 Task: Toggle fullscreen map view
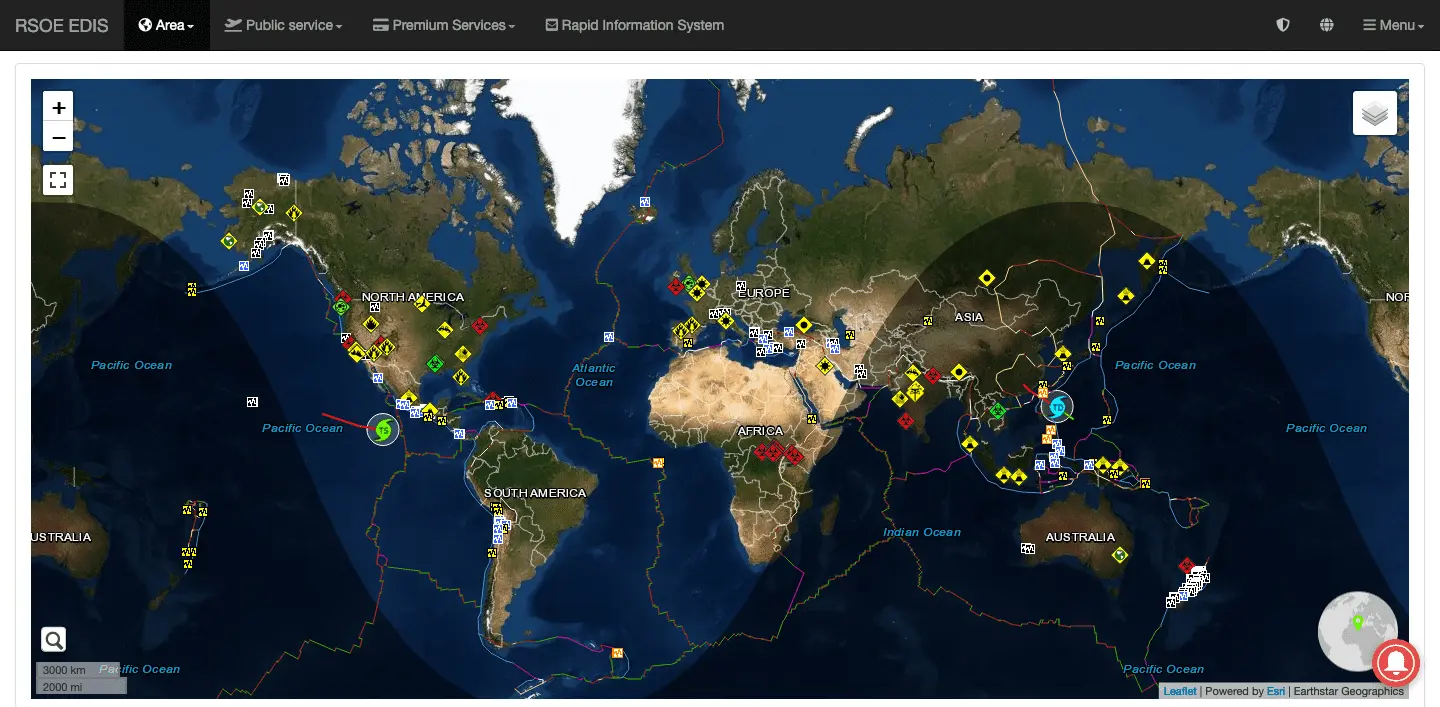tap(58, 180)
